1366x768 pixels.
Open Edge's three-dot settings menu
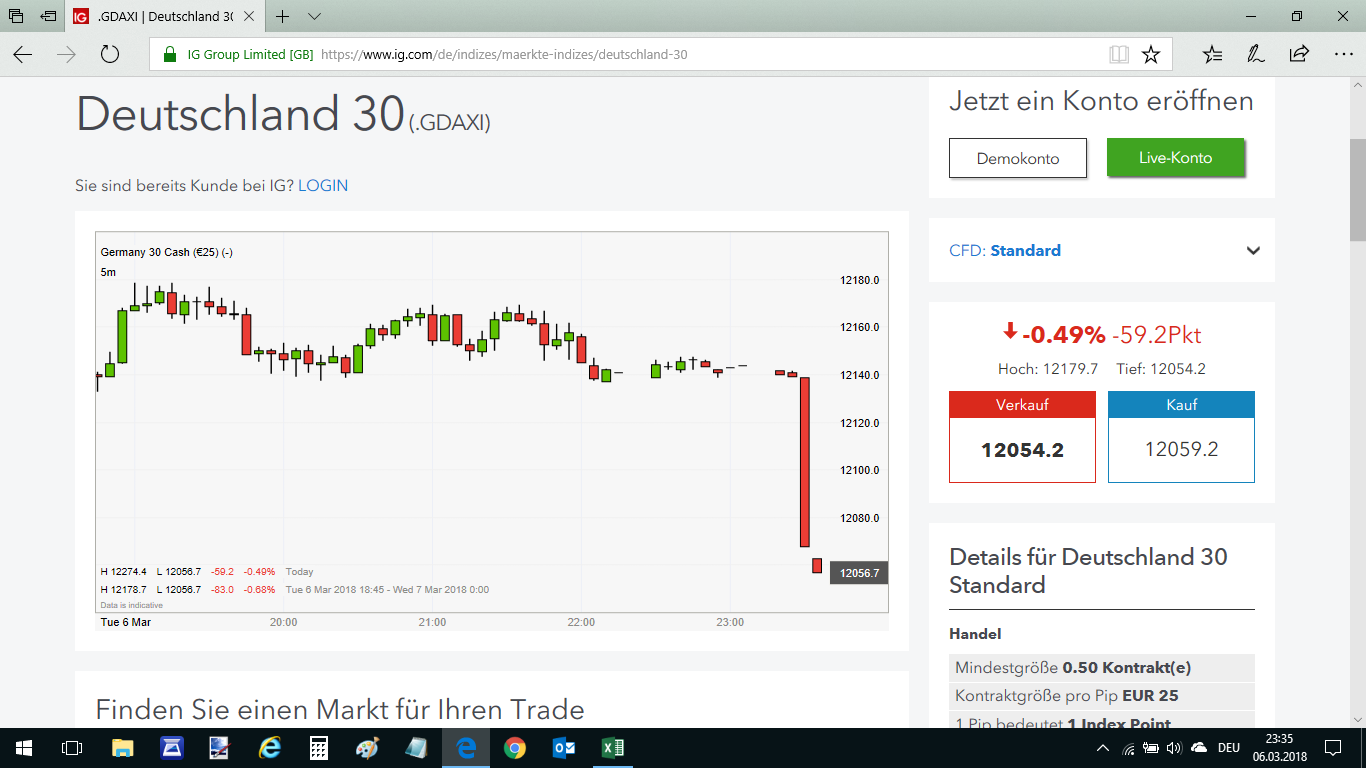click(x=1343, y=55)
